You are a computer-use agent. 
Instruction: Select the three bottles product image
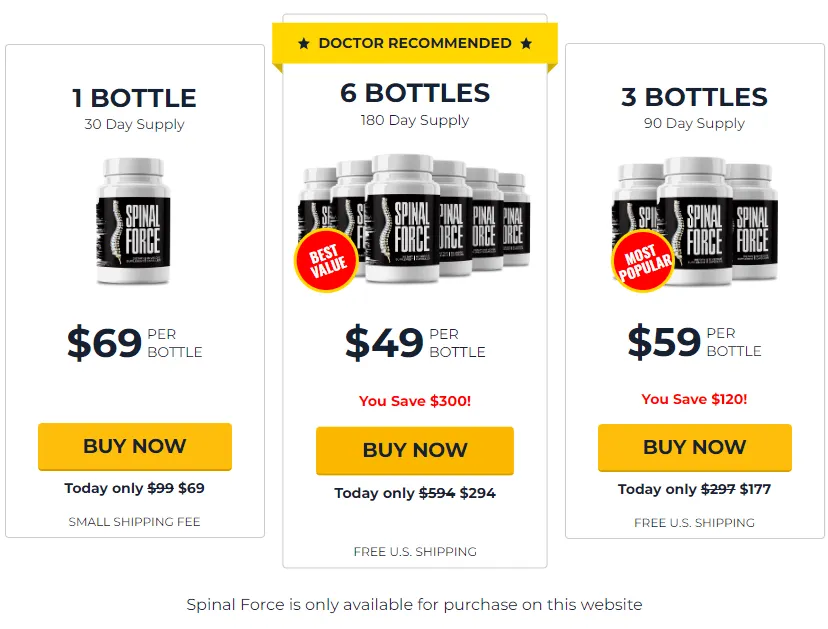point(695,223)
